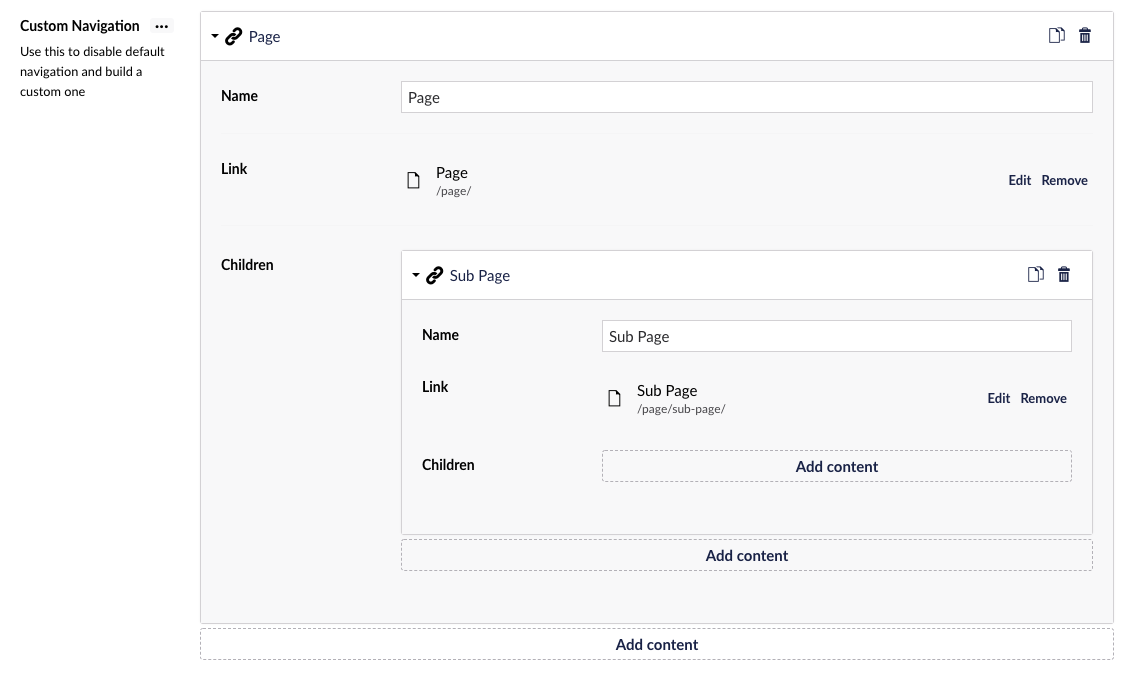
Task: Copy the top-level Page block
Action: (1056, 36)
